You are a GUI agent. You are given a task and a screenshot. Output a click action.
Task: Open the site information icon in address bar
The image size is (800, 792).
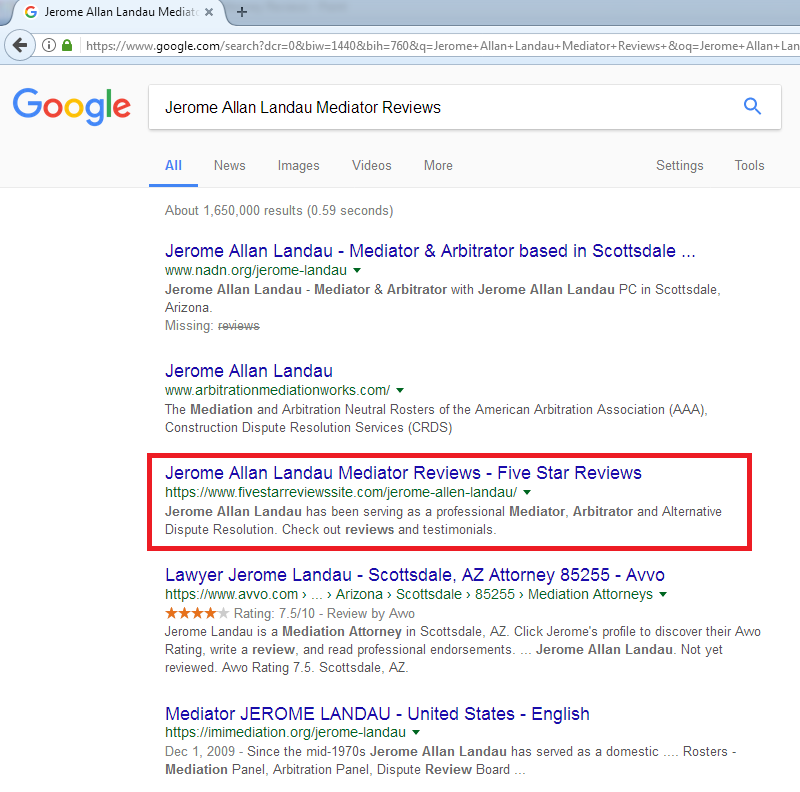pos(48,45)
